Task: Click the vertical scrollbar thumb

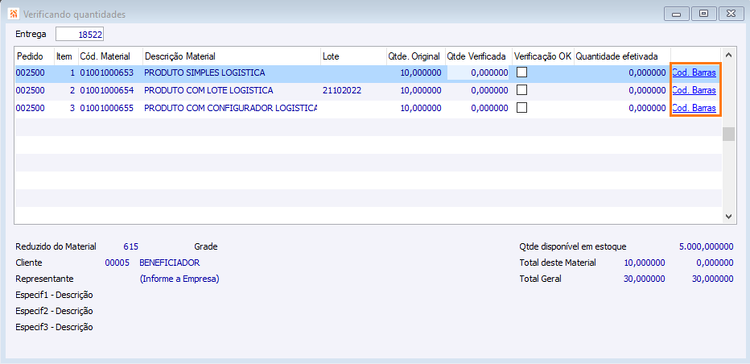Action: click(728, 134)
